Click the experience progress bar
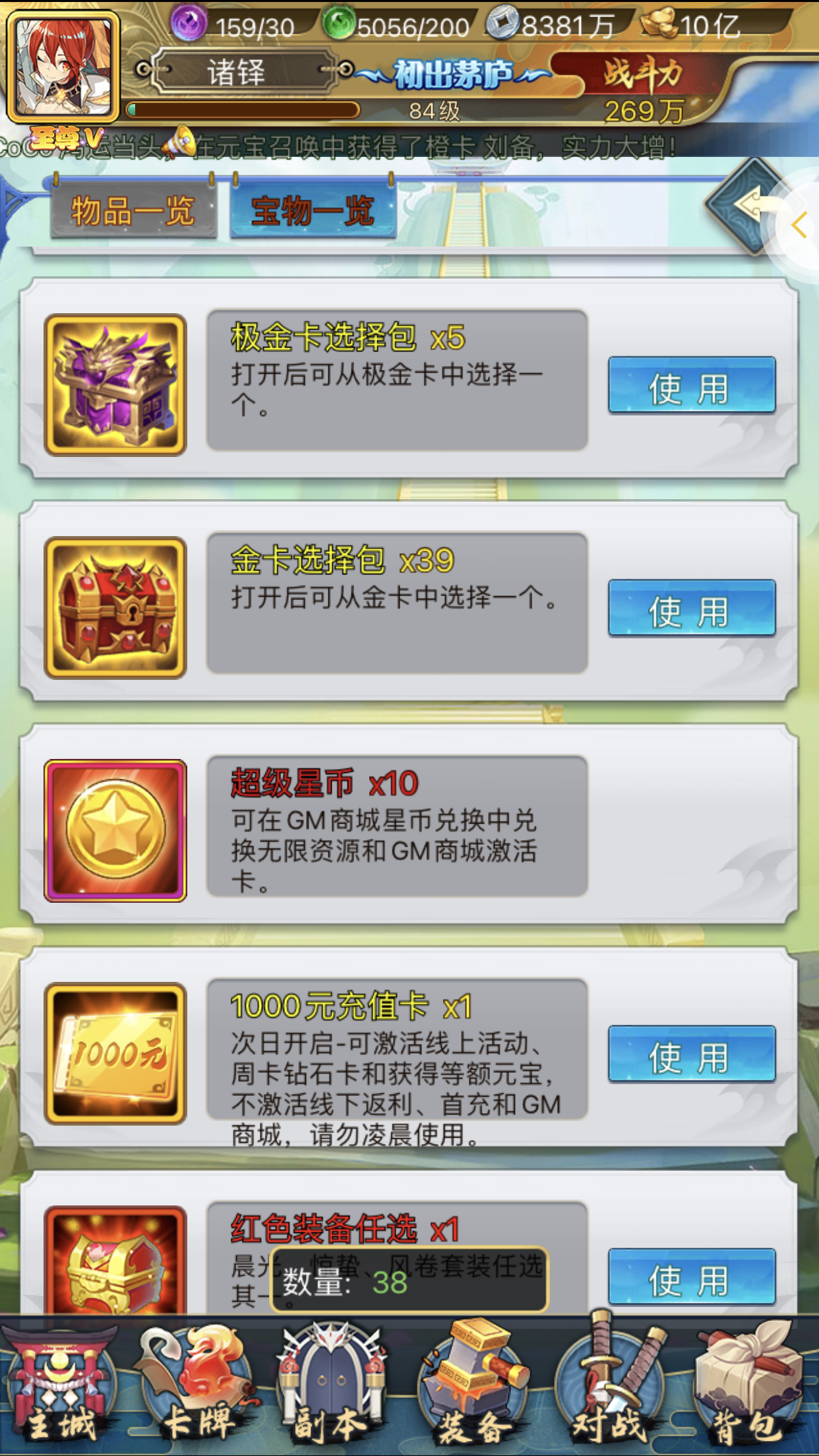Screen dimensions: 819x1456 pos(243,110)
